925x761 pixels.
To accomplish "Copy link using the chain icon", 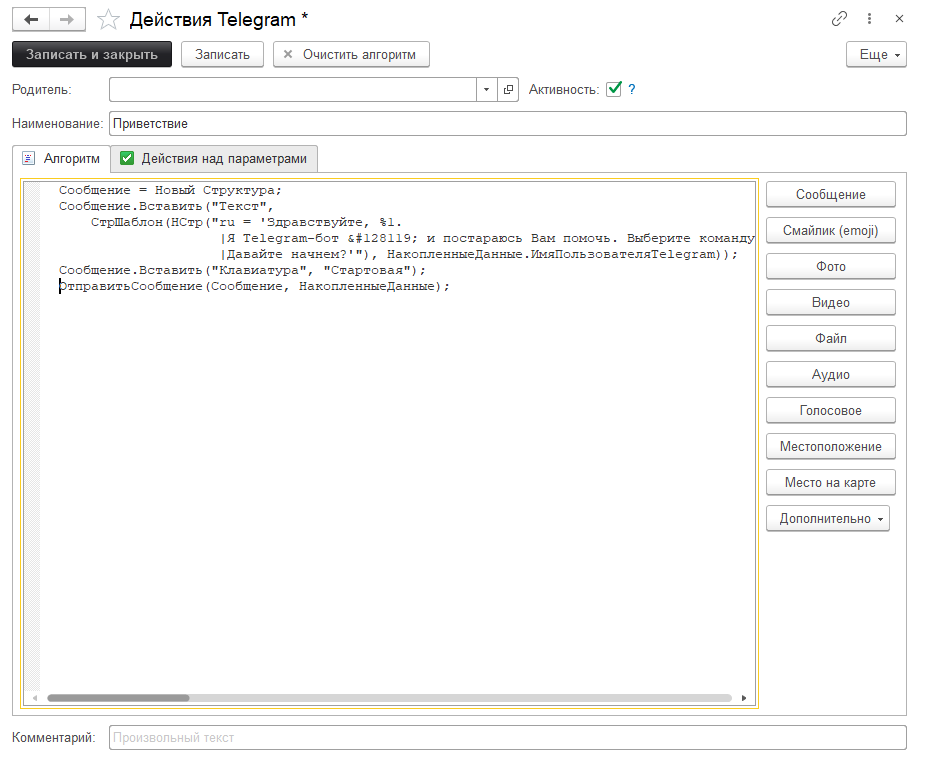I will click(839, 19).
